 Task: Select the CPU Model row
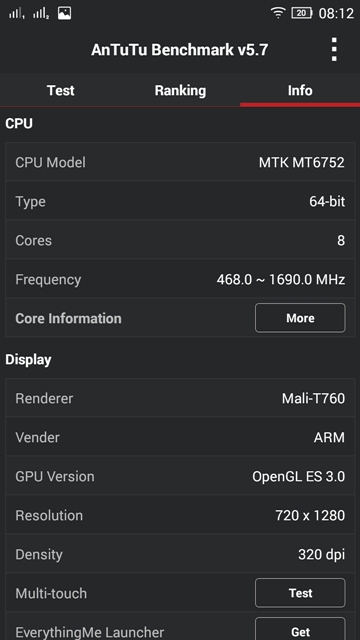point(180,162)
